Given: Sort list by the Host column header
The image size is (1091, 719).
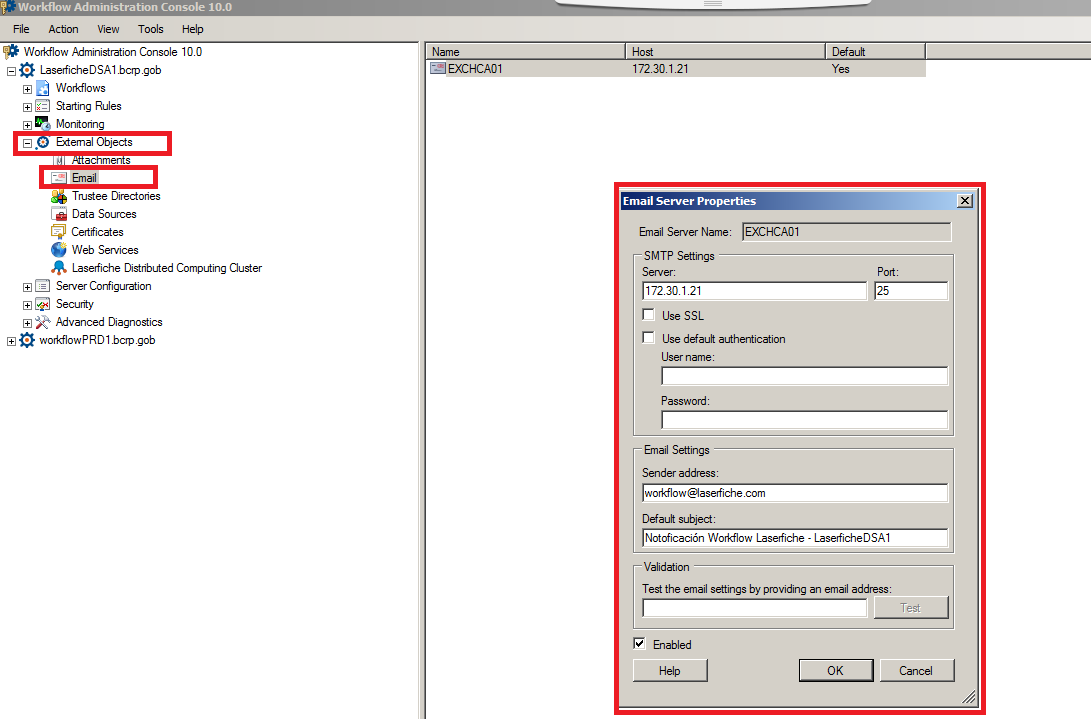Looking at the screenshot, I should (725, 52).
